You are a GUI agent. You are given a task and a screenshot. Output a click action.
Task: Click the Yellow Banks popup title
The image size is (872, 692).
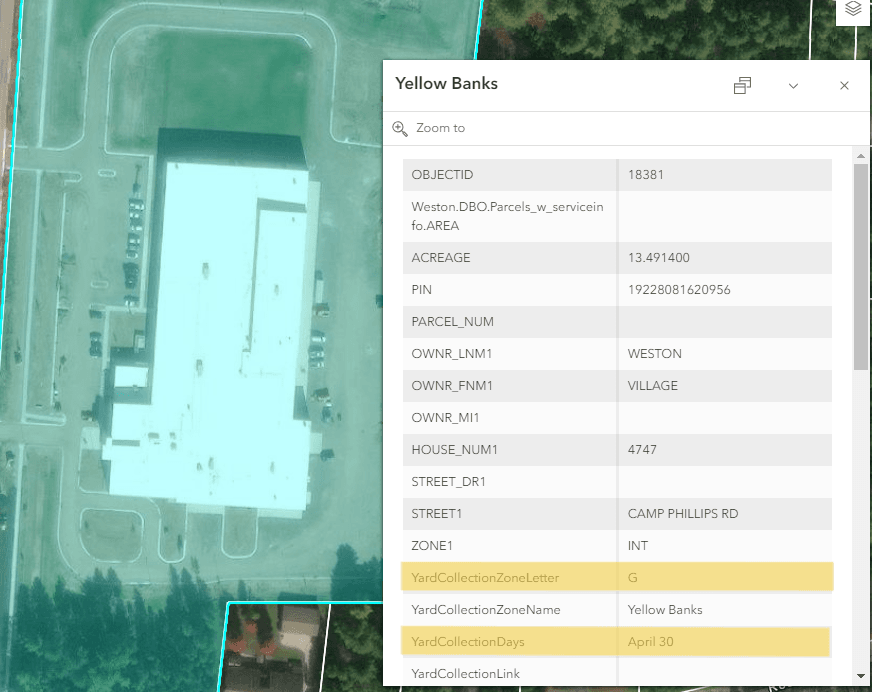[x=446, y=84]
